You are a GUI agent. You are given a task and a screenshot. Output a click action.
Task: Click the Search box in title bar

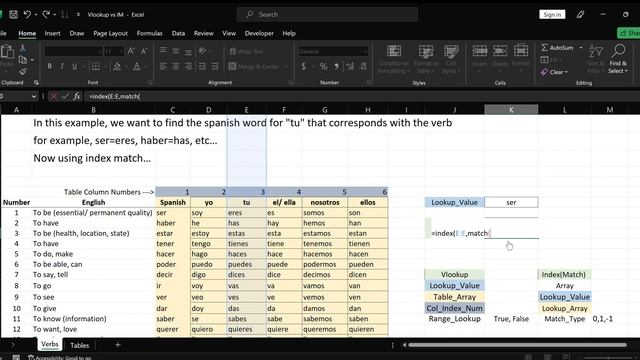click(x=327, y=14)
